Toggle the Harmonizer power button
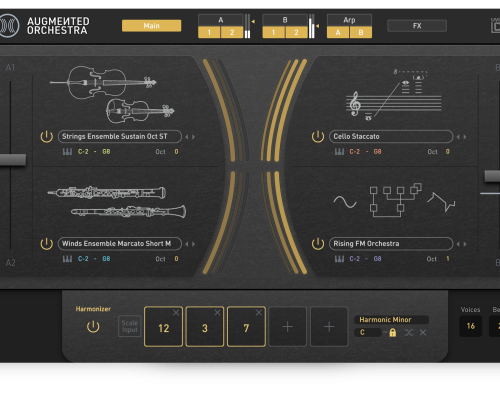 click(x=93, y=327)
